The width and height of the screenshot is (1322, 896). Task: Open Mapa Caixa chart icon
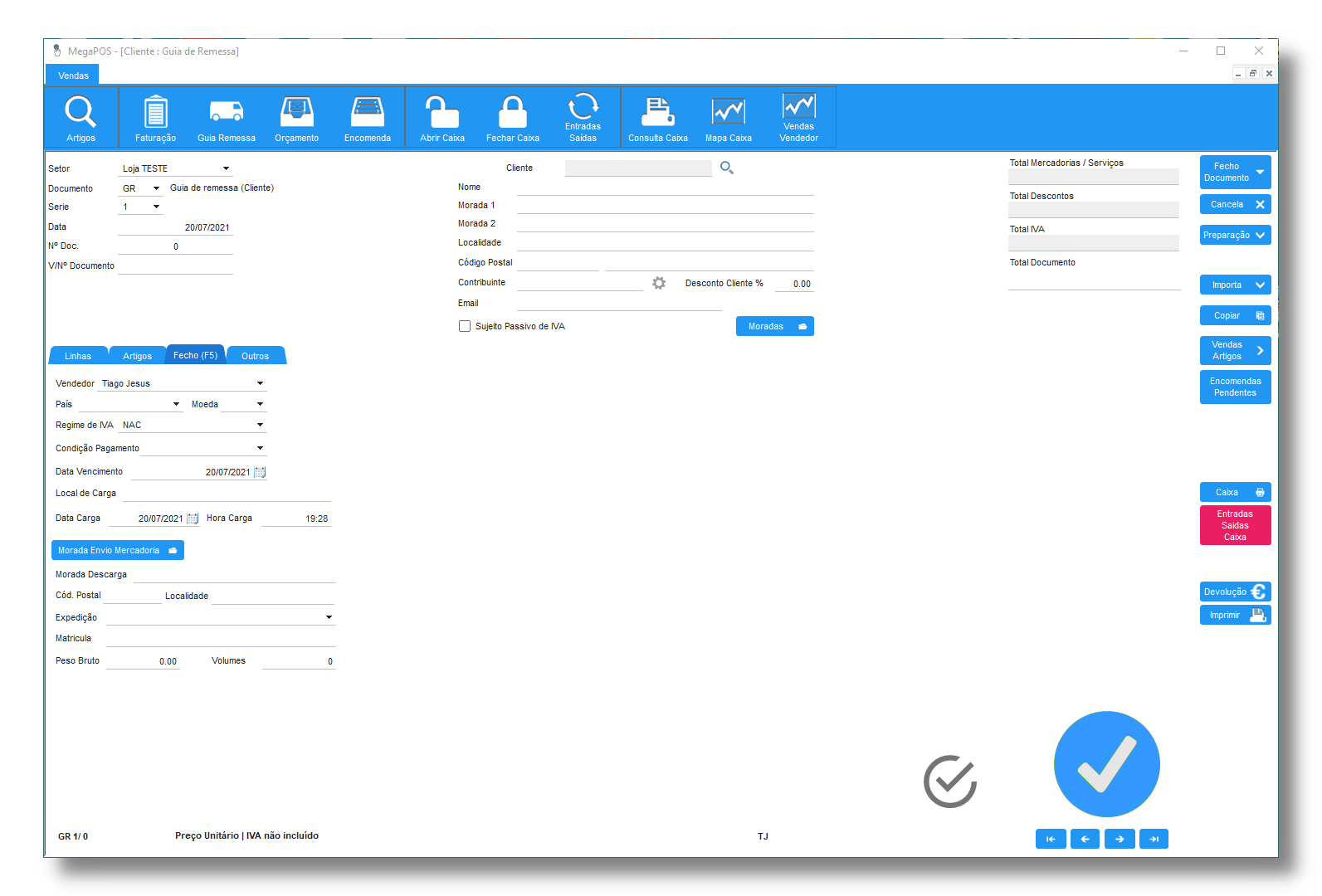728,112
